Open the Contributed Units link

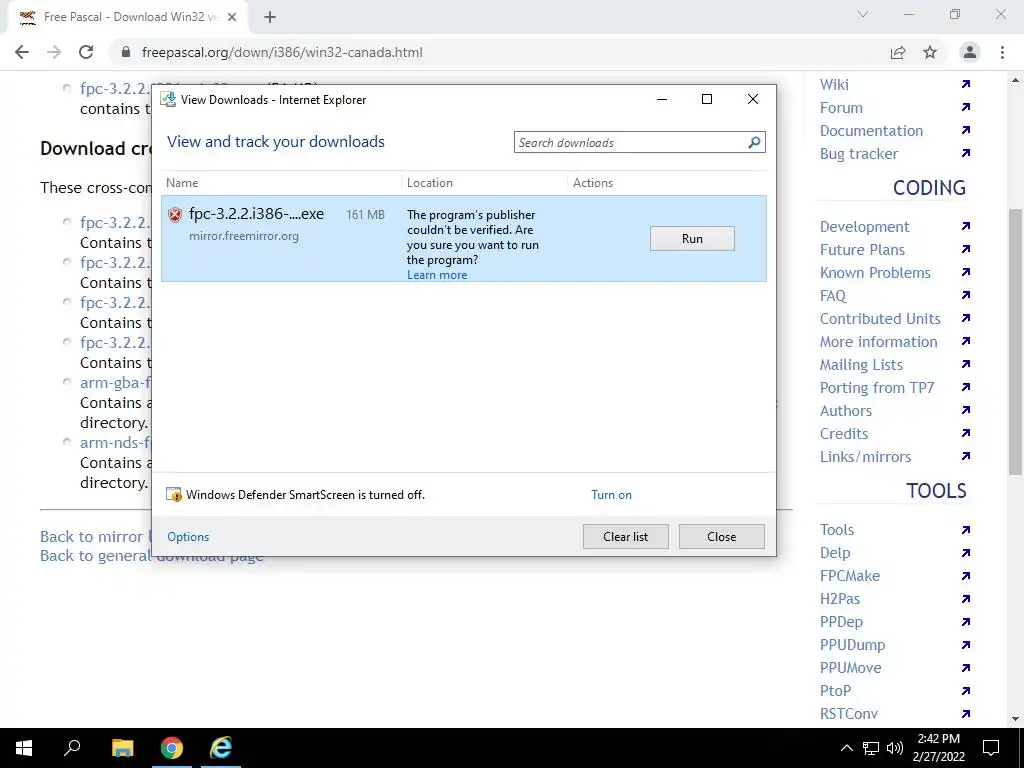click(x=880, y=319)
